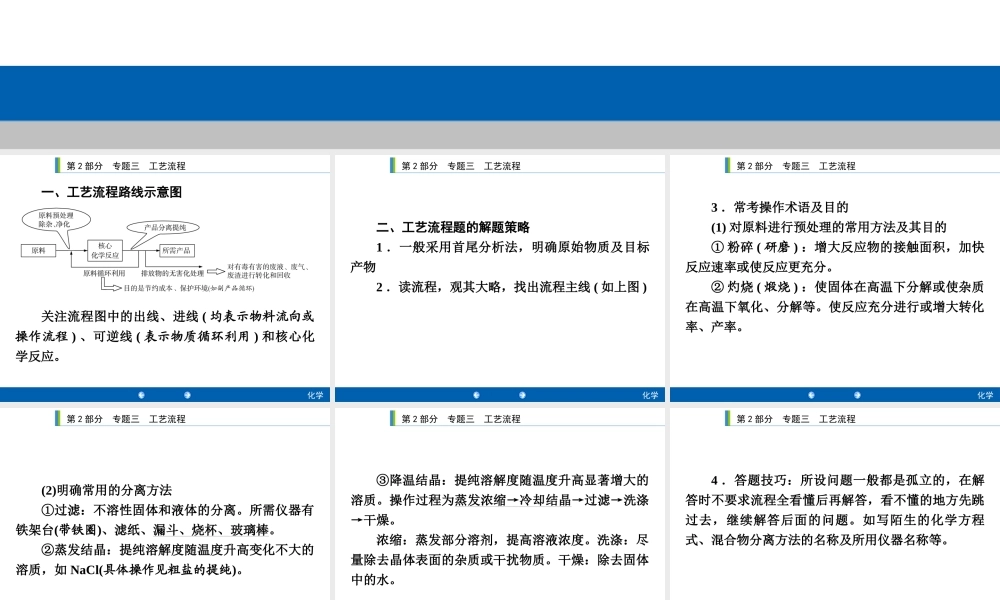Click the left navigation dot on slide one footer
The width and height of the screenshot is (1000, 600).
click(143, 394)
